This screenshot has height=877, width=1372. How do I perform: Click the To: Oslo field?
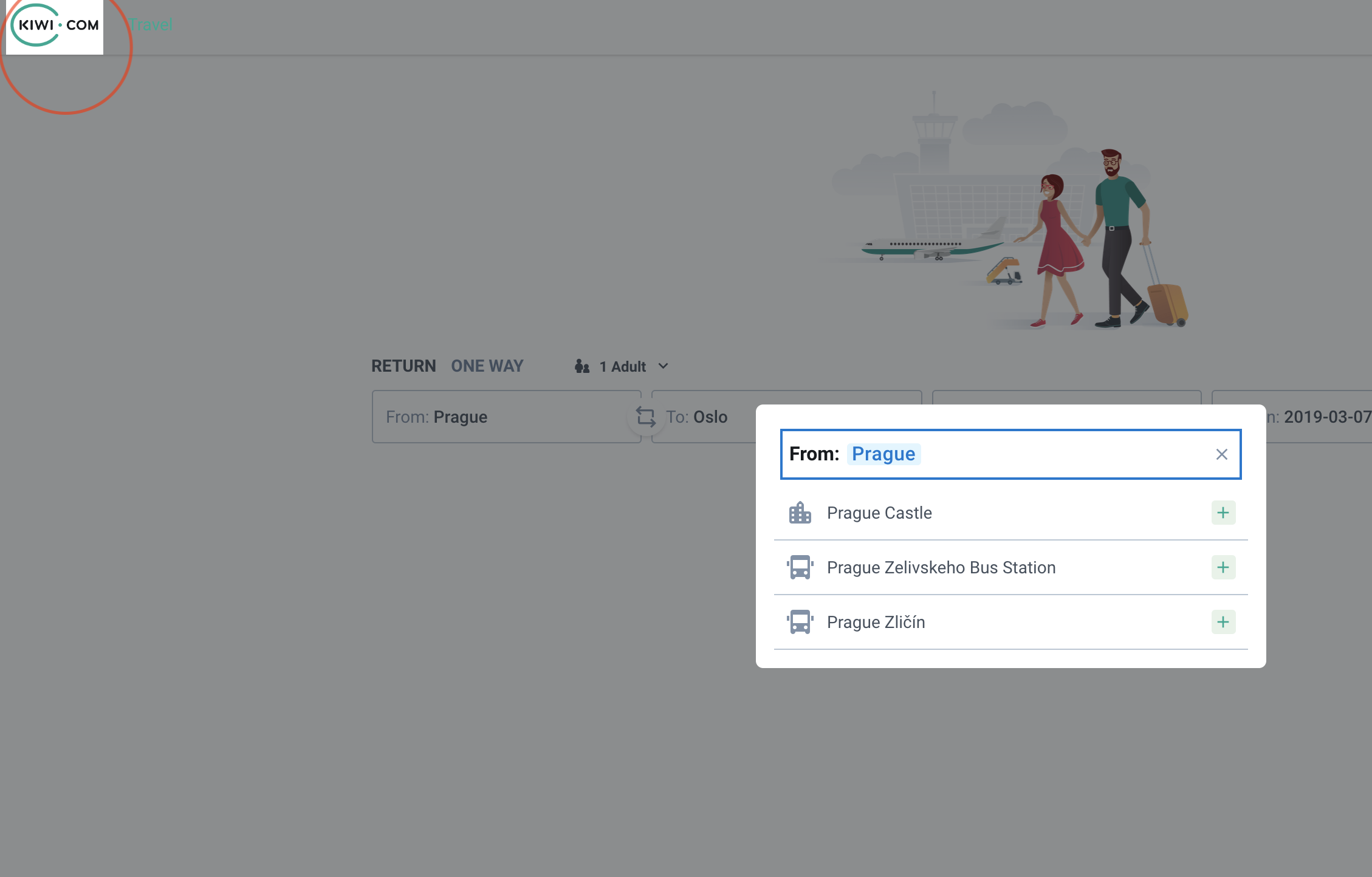pyautogui.click(x=705, y=417)
